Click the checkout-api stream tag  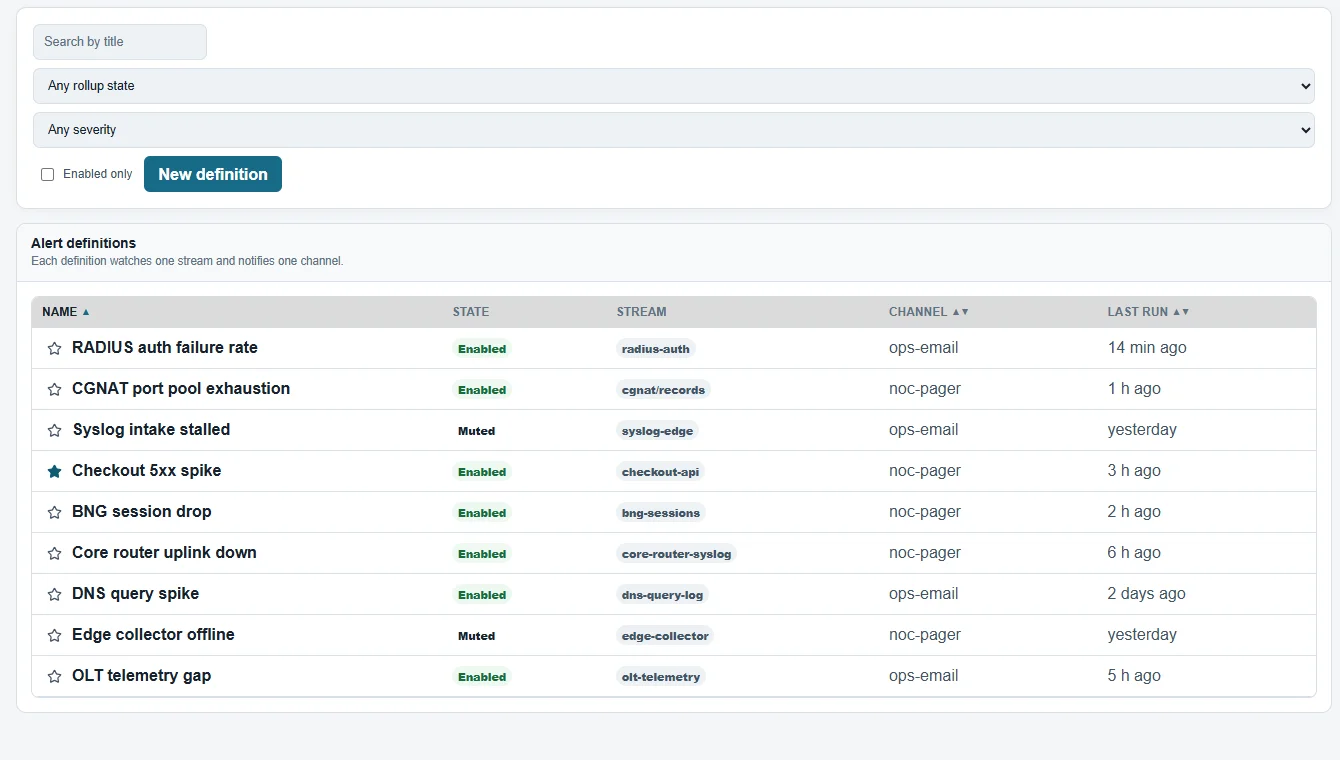[660, 472]
